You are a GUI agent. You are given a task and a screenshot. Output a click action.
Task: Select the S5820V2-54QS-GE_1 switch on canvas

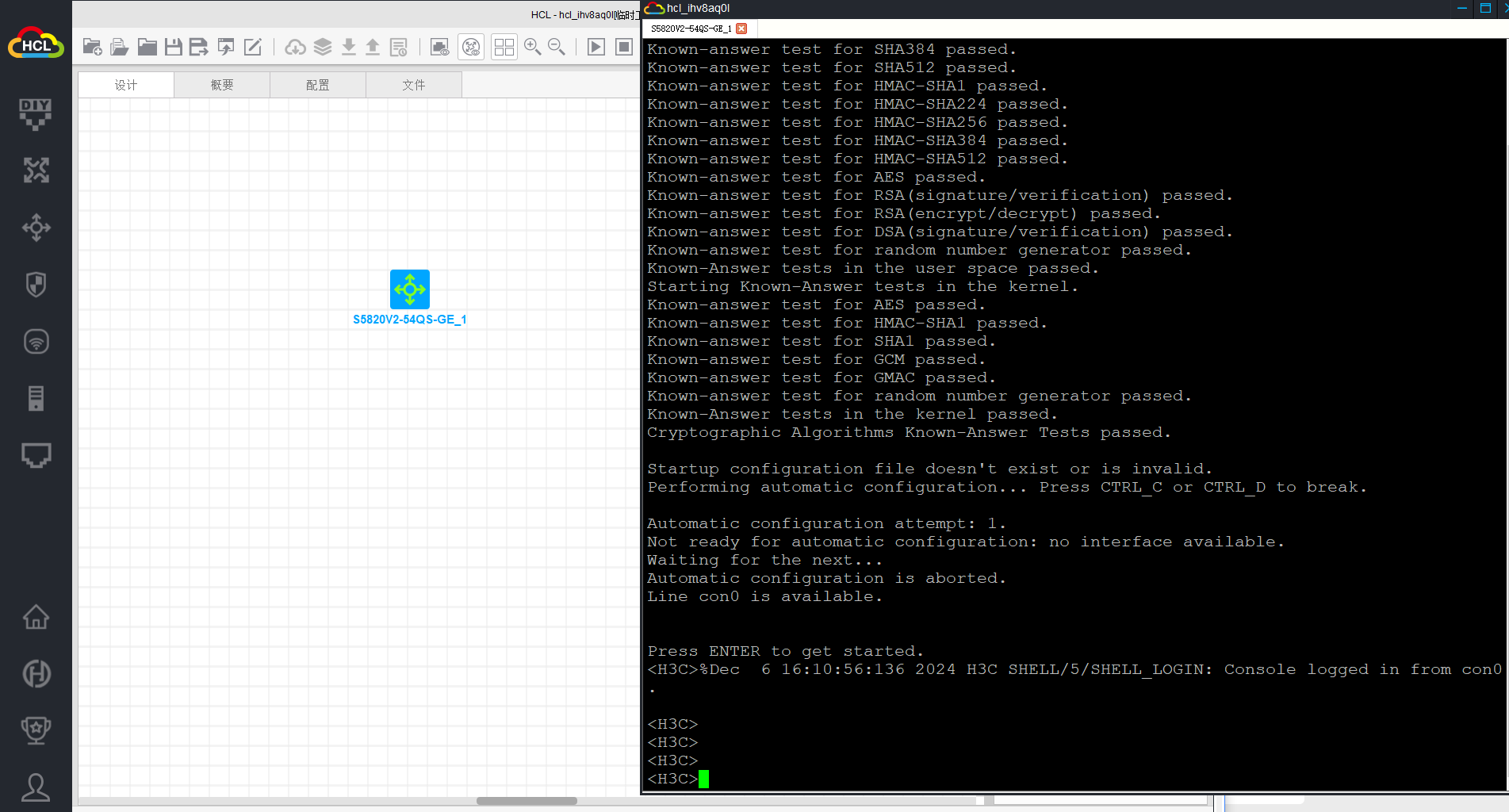409,289
